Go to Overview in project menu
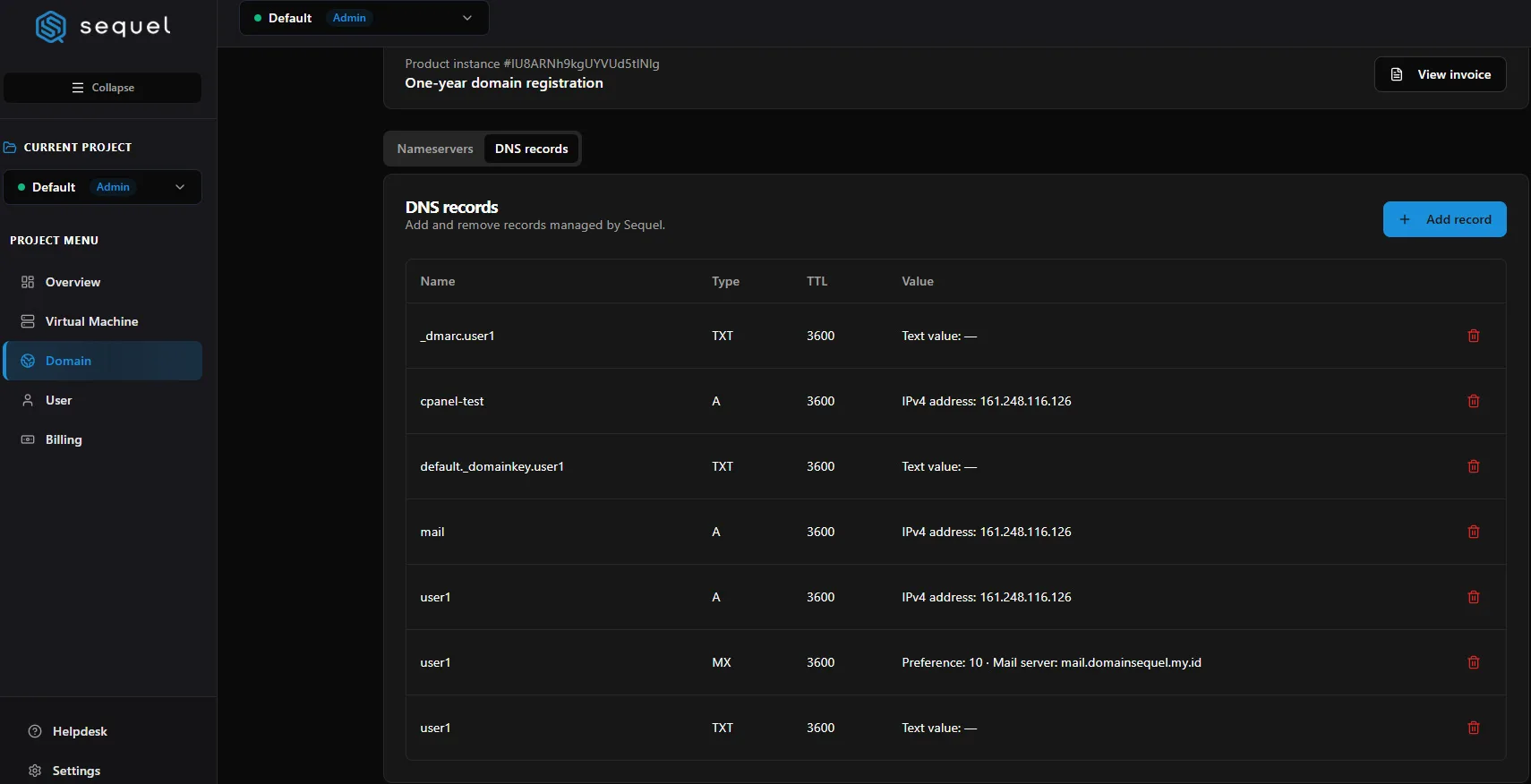Viewport: 1531px width, 784px height. pyautogui.click(x=103, y=282)
